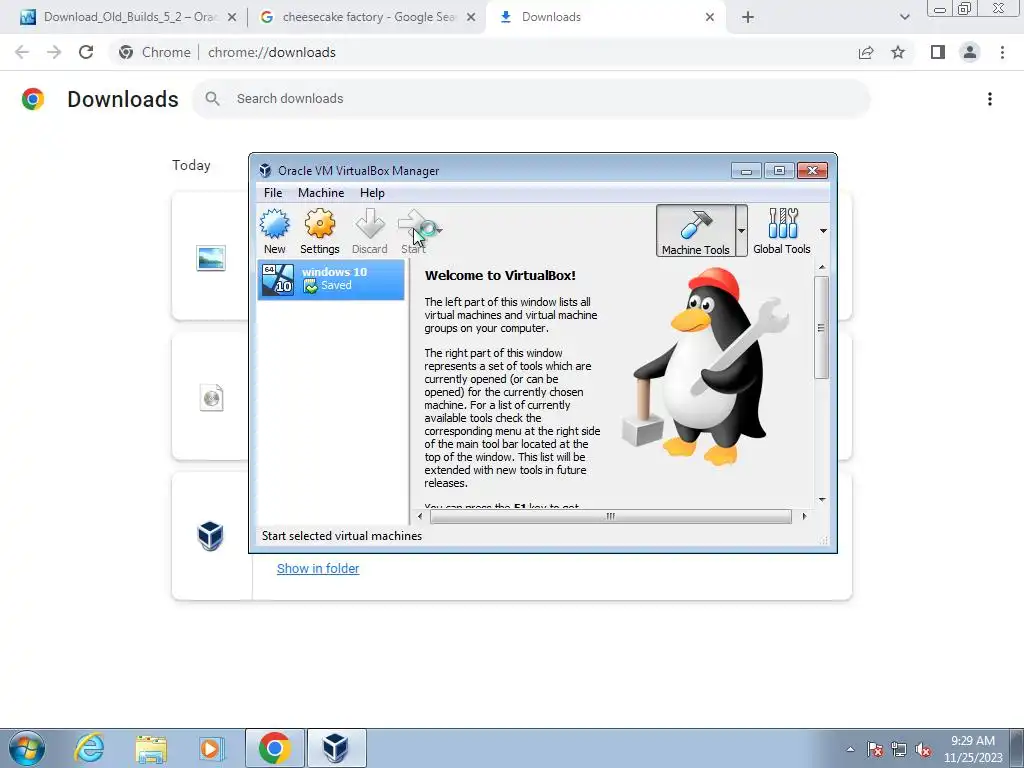Image resolution: width=1024 pixels, height=768 pixels.
Task: Click the Search downloads field
Action: (531, 99)
